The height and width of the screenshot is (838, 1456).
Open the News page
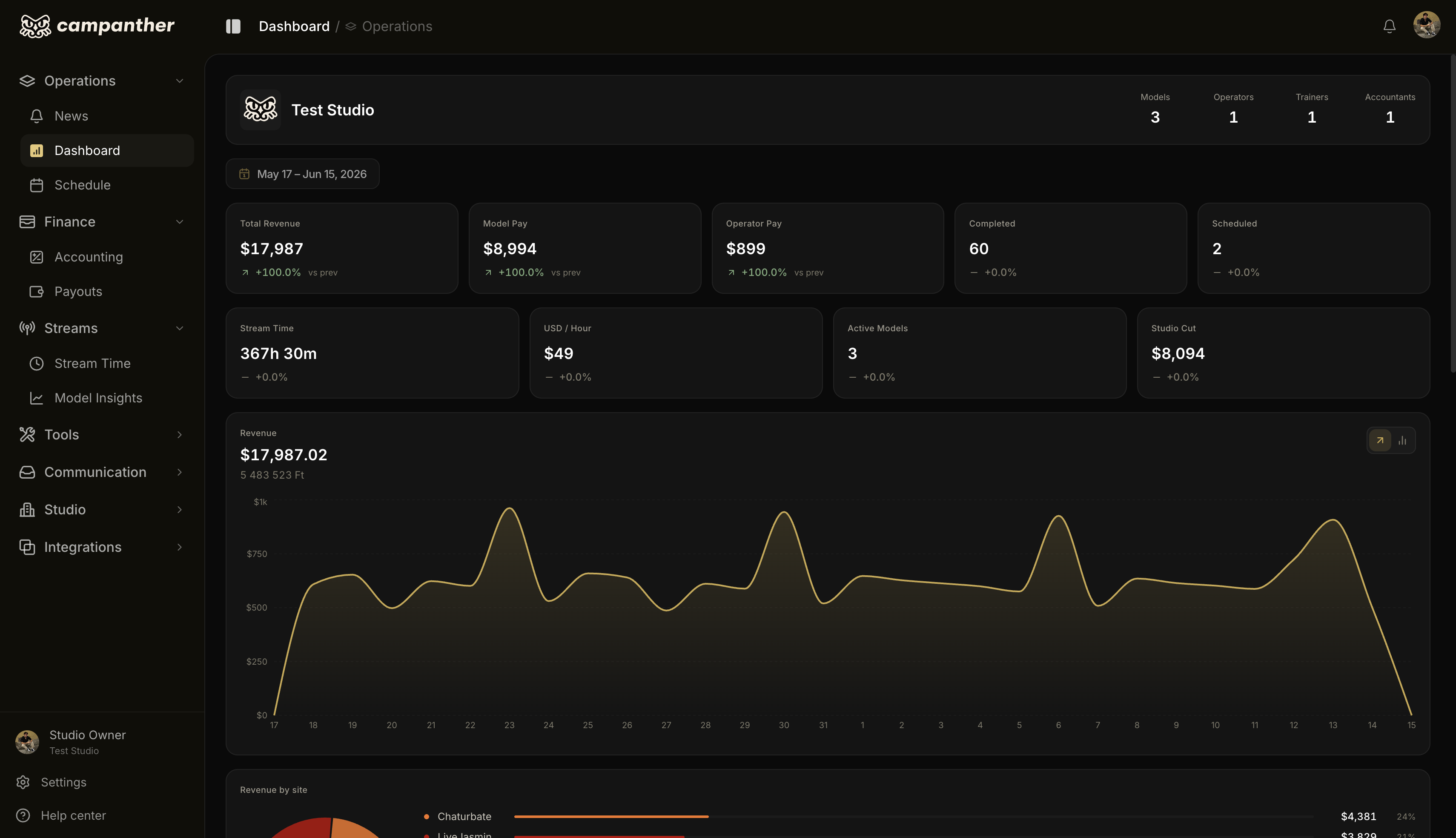pos(107,116)
